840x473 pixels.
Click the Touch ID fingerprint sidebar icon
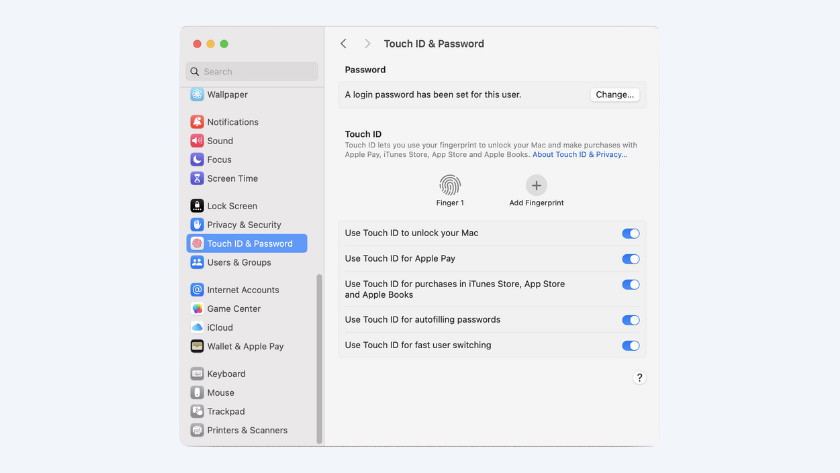[x=197, y=243]
